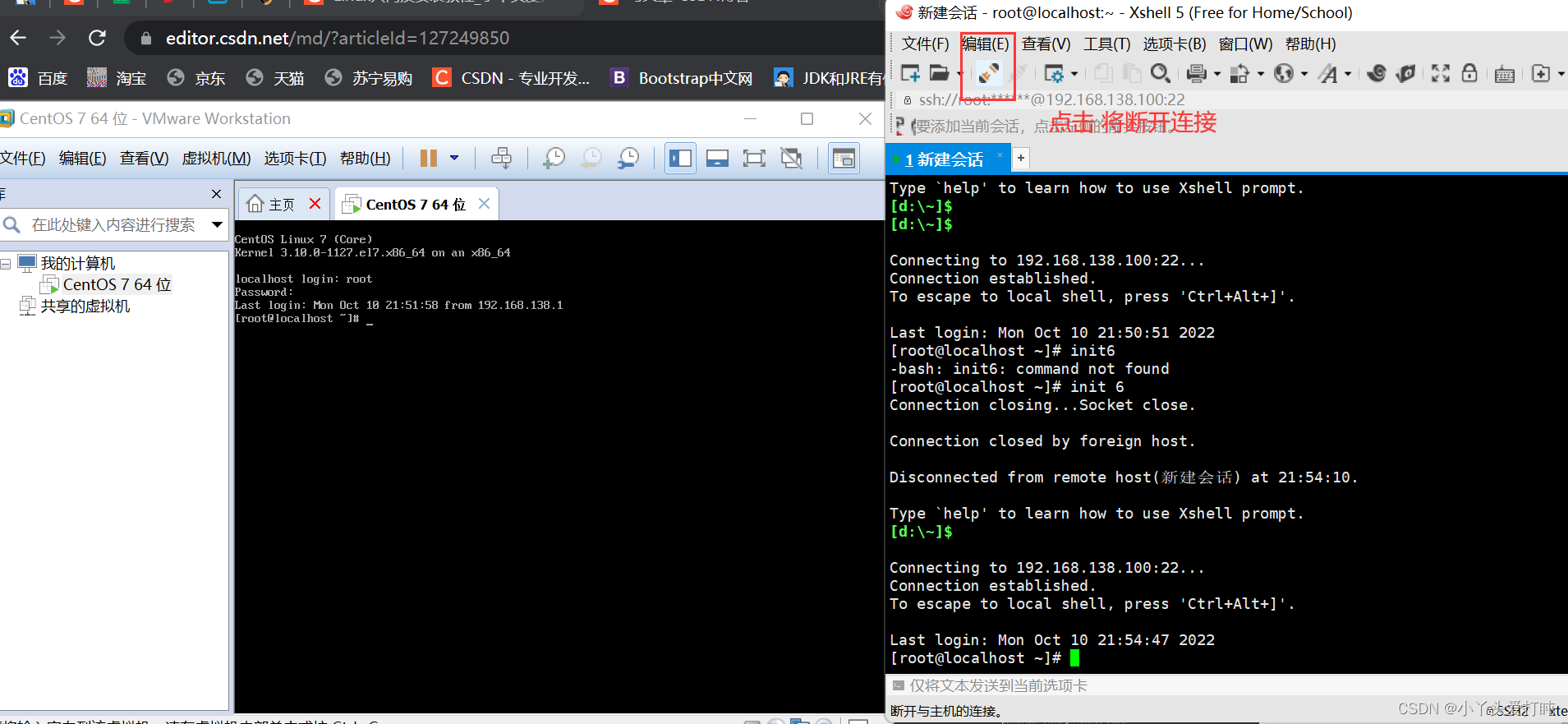The height and width of the screenshot is (724, 1568).
Task: Toggle the VMware thumbnail bar view
Action: tap(717, 158)
